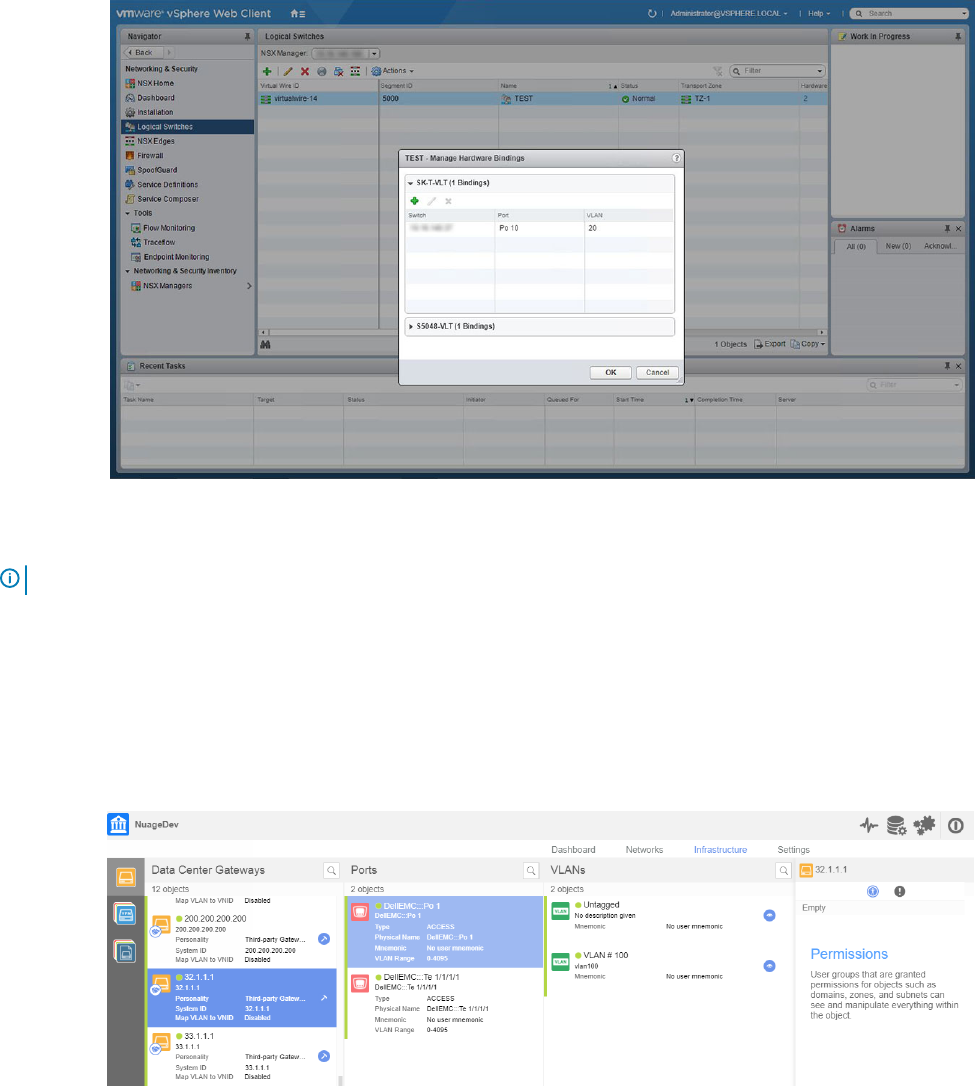The height and width of the screenshot is (1086, 975).
Task: Click the NuageDev enterprise building icon
Action: [118, 824]
